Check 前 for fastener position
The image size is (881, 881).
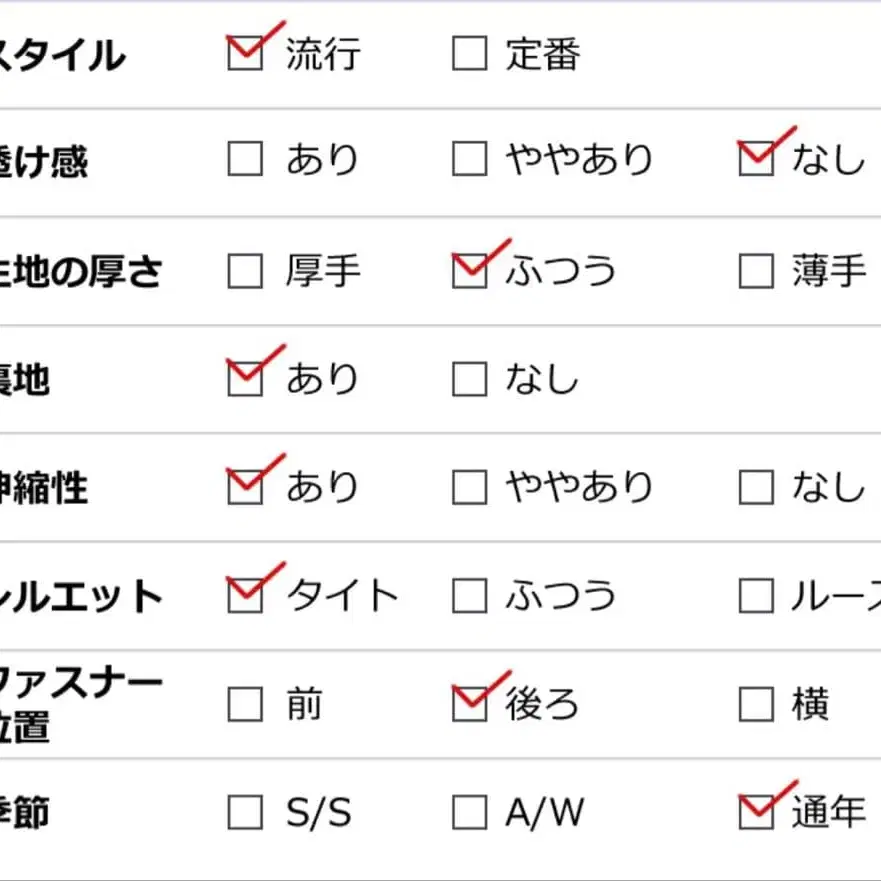pos(245,705)
